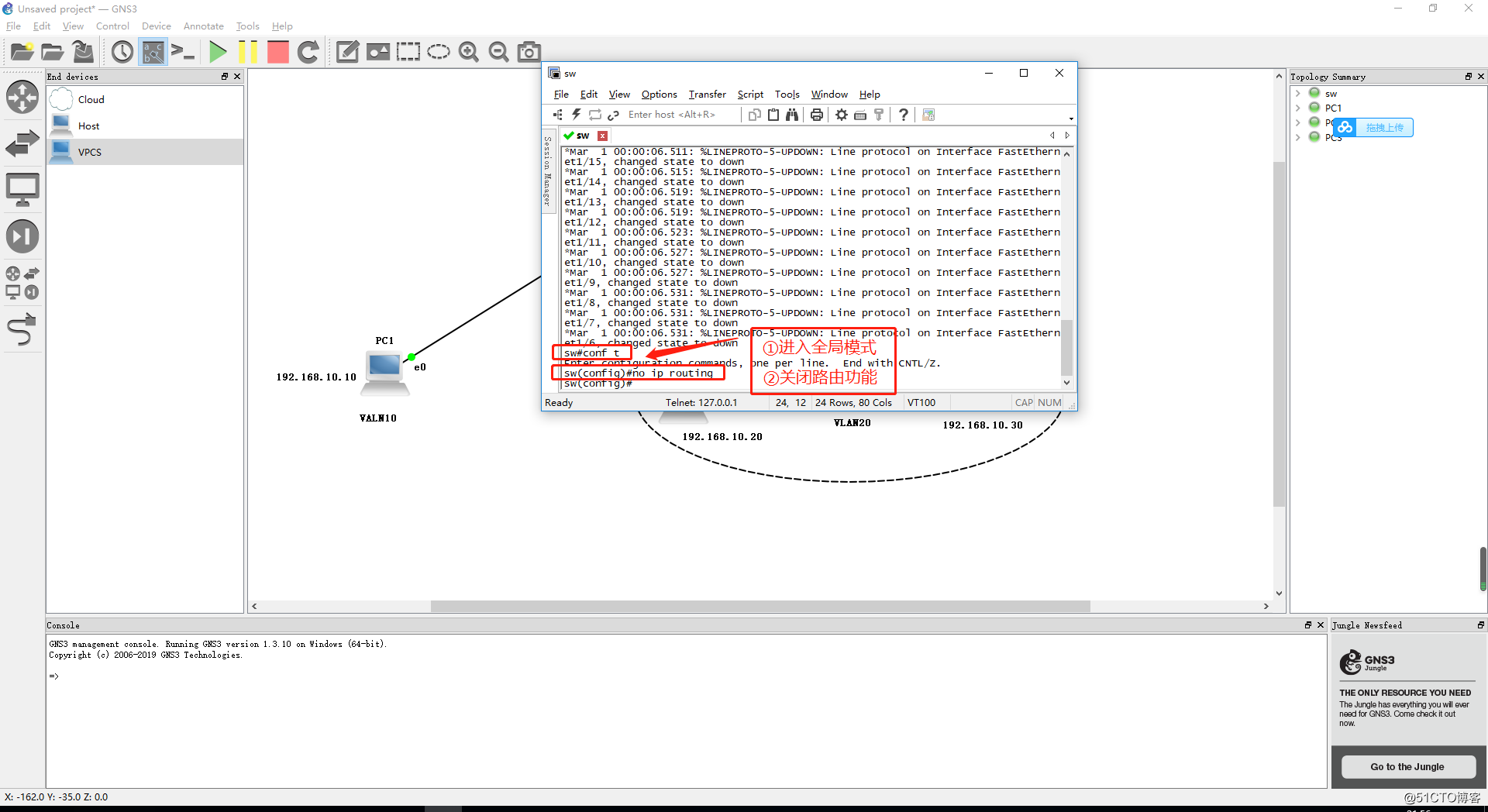
Task: Click workspace horizontal scrollbar
Action: coord(760,606)
